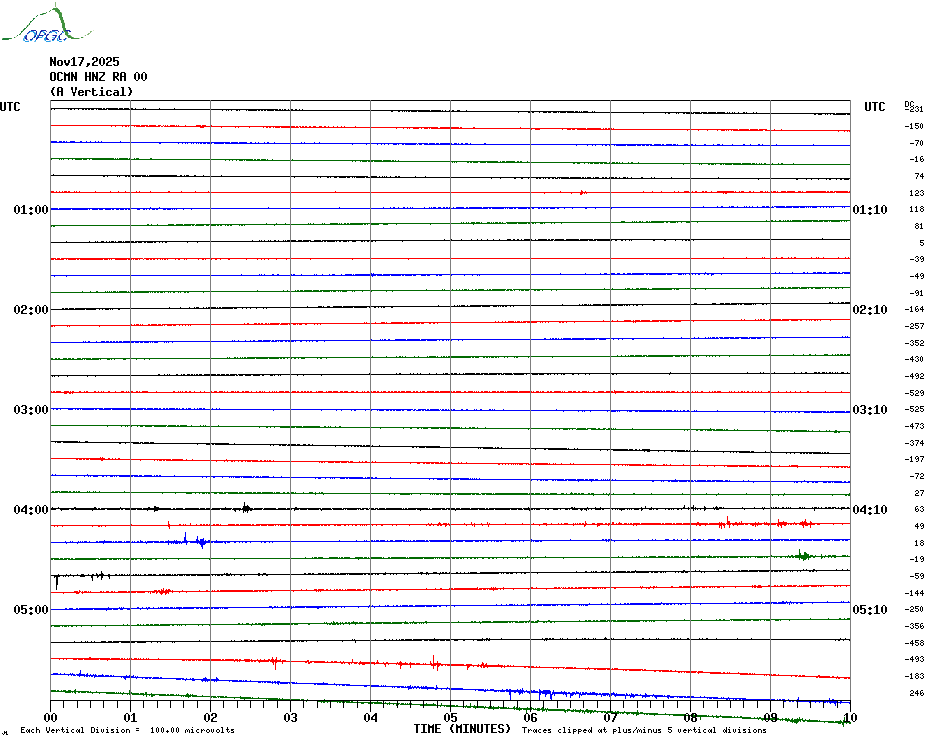The height and width of the screenshot is (744, 930).
Task: Click the 05 minute tick on bottom axis
Action: 450,717
